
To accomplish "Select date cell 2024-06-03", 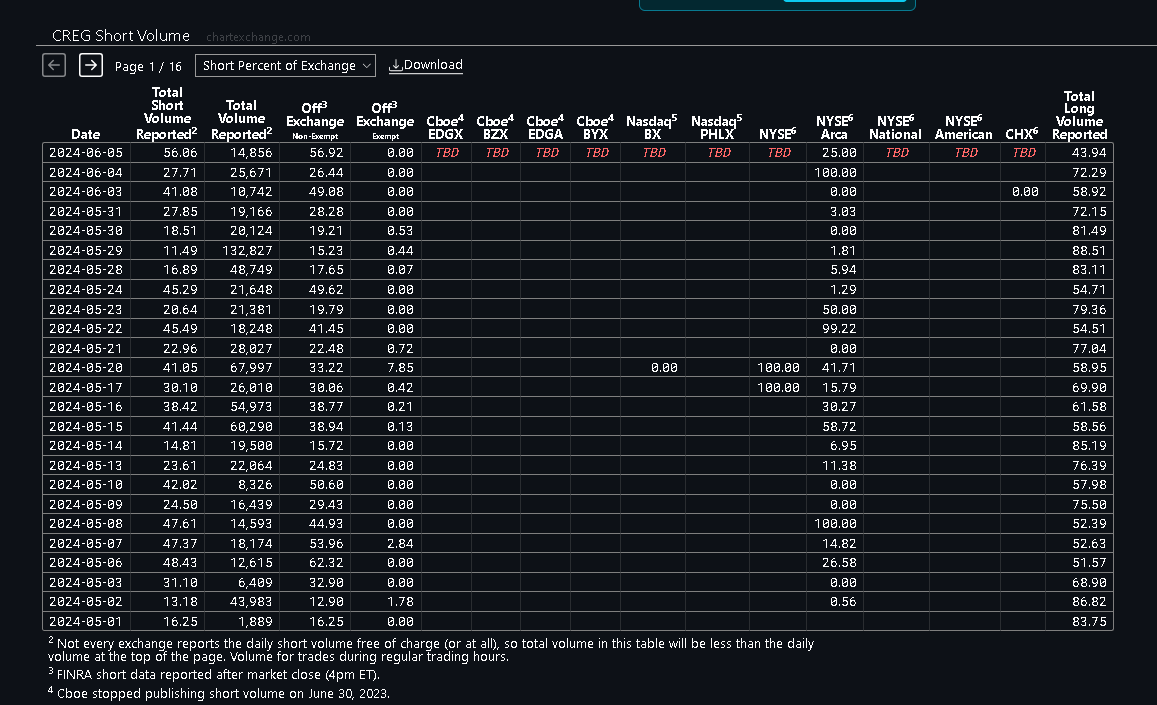I will [x=86, y=192].
